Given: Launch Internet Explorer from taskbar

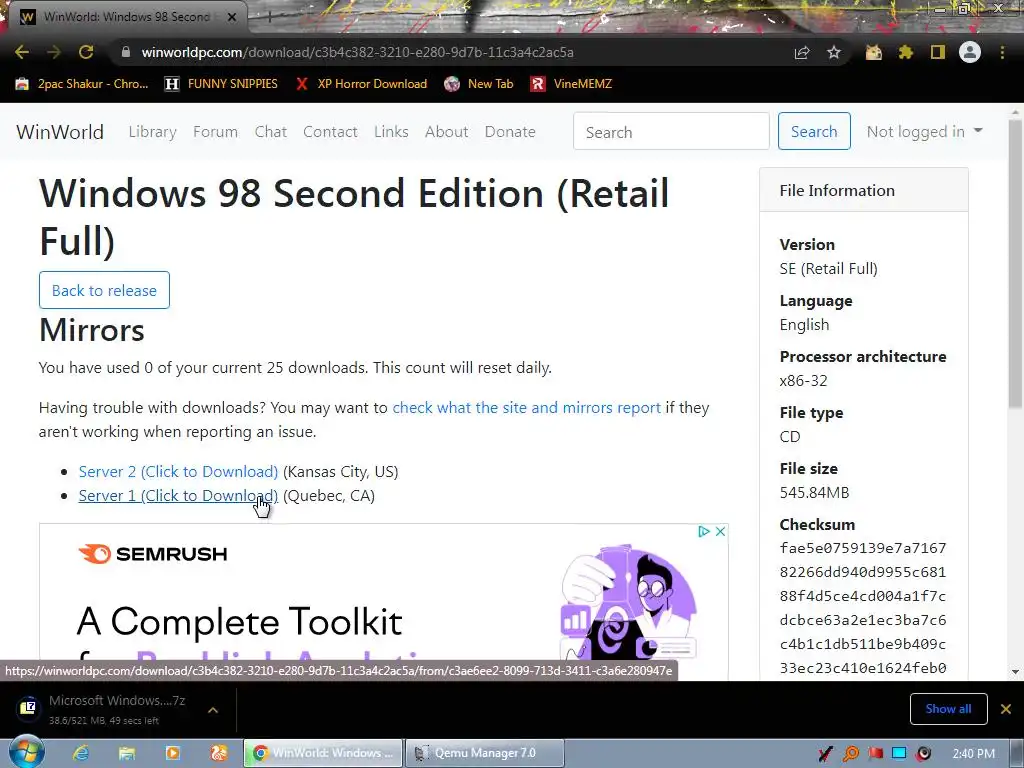Looking at the screenshot, I should pyautogui.click(x=81, y=753).
